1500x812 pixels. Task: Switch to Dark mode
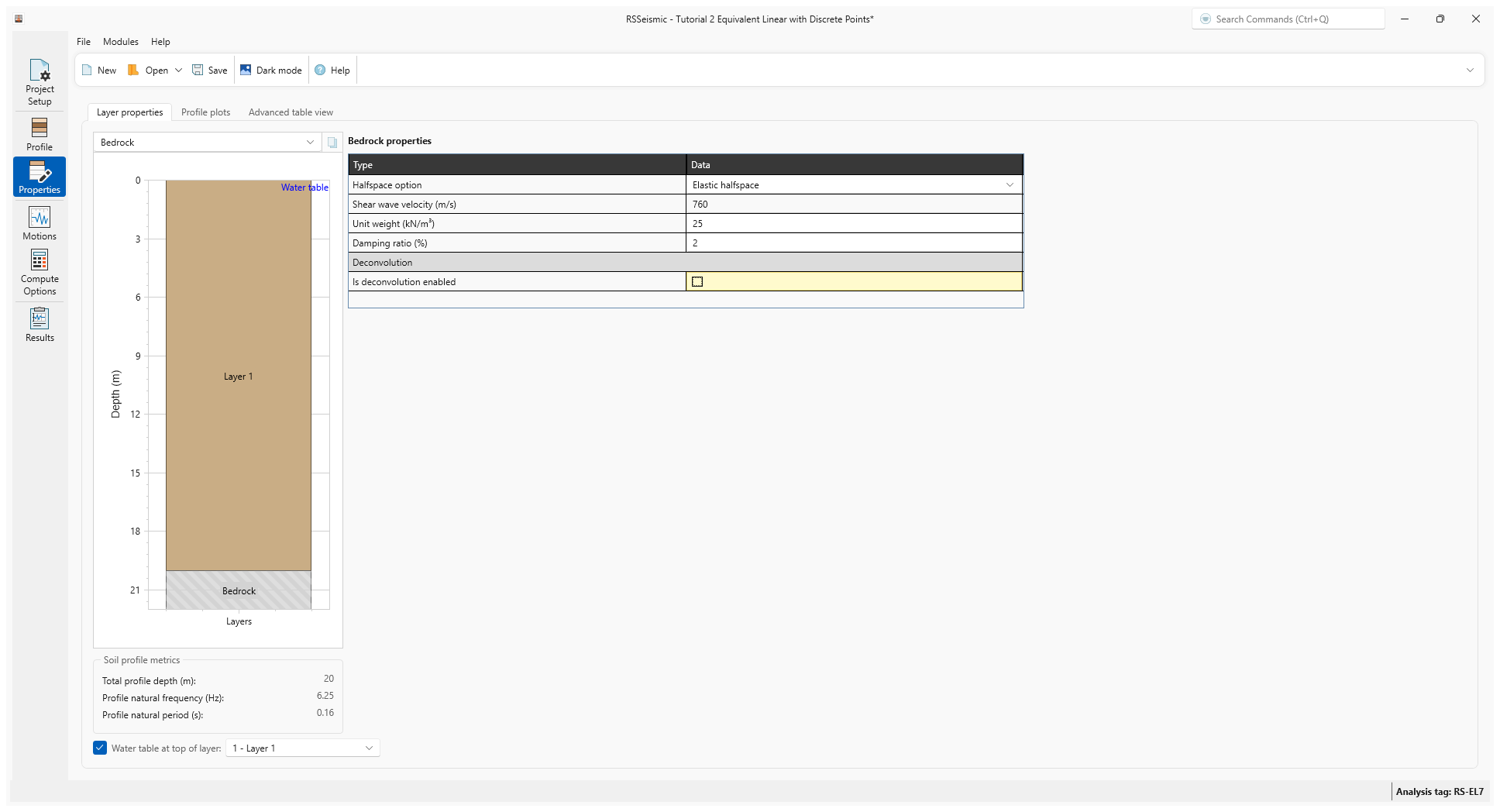271,71
